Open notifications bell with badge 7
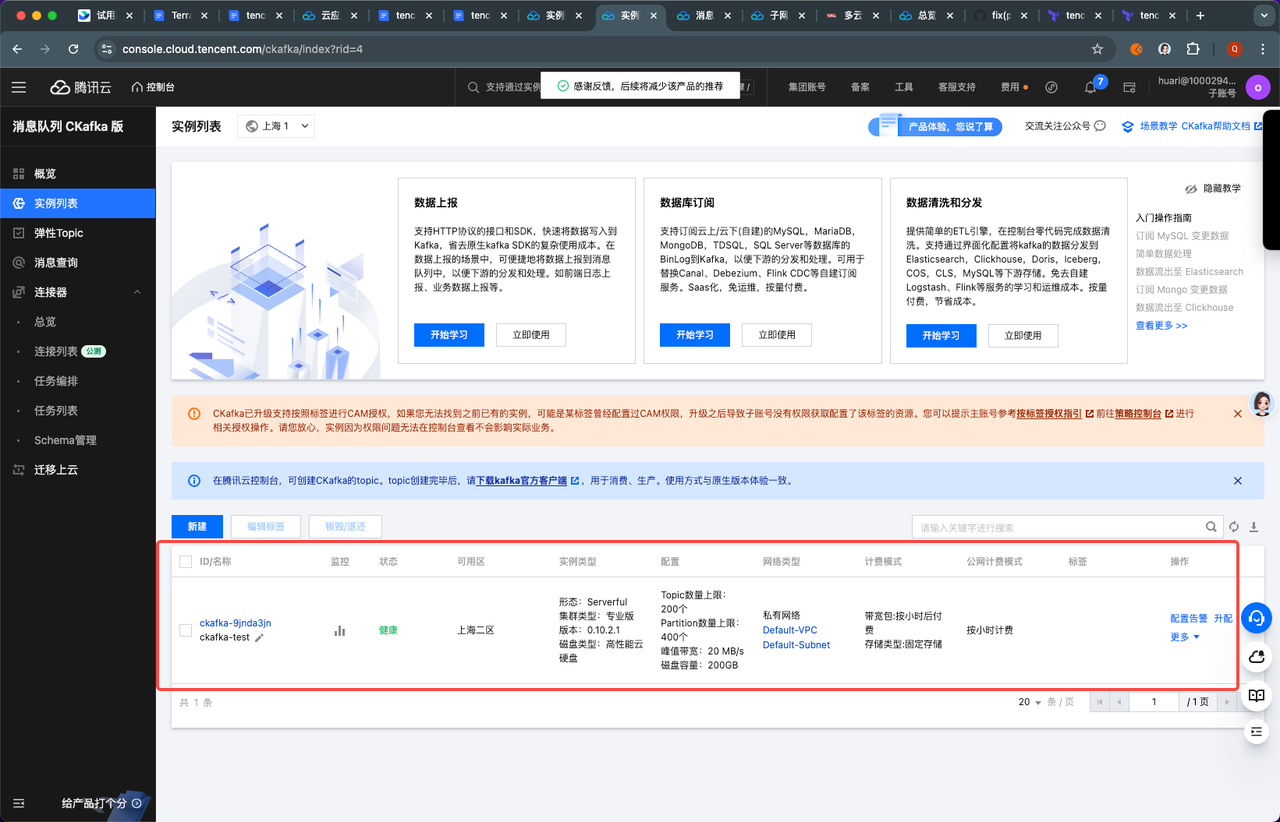1280x822 pixels. 1091,87
